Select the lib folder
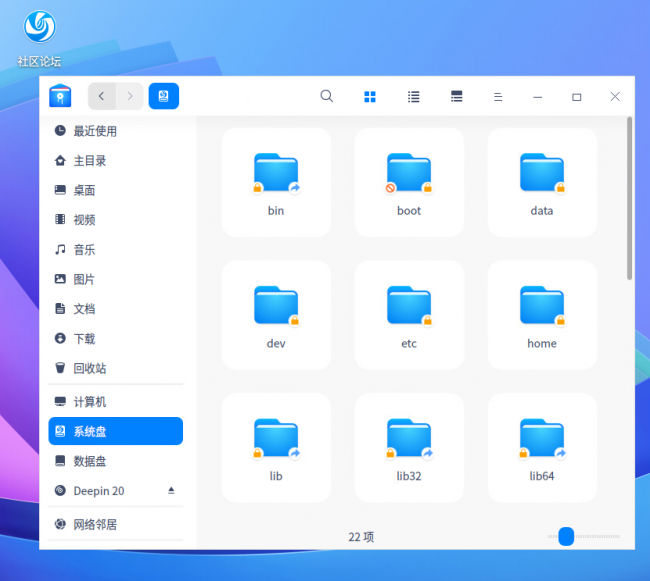This screenshot has width=650, height=581. point(276,448)
